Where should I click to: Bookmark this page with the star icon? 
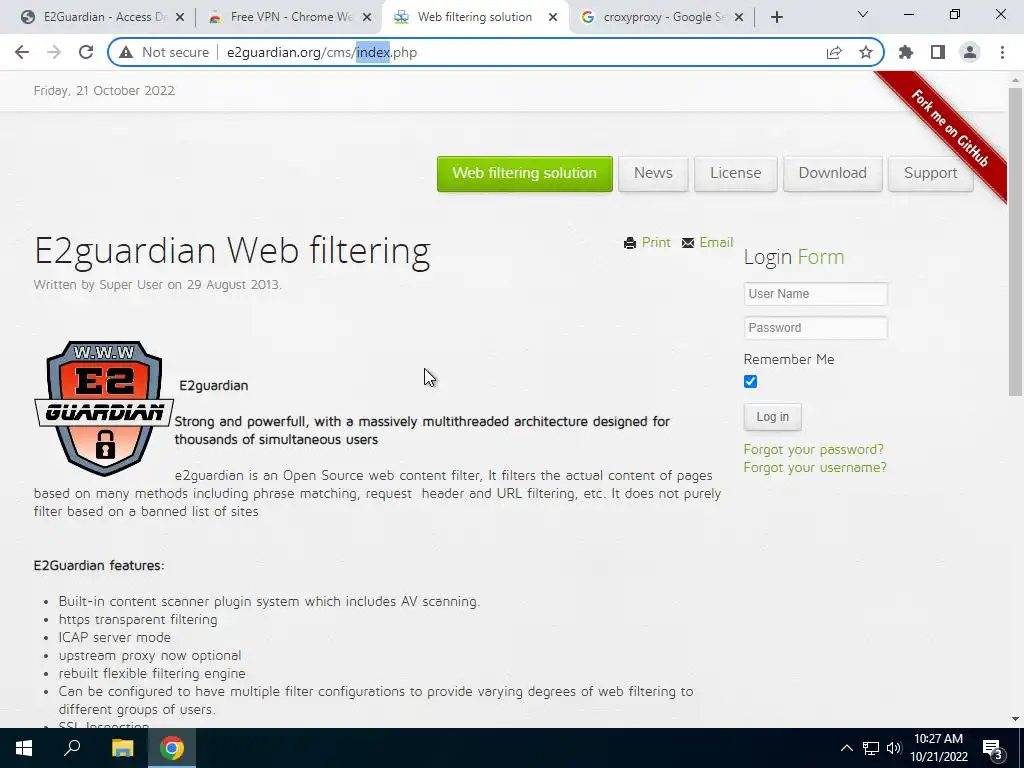866,52
